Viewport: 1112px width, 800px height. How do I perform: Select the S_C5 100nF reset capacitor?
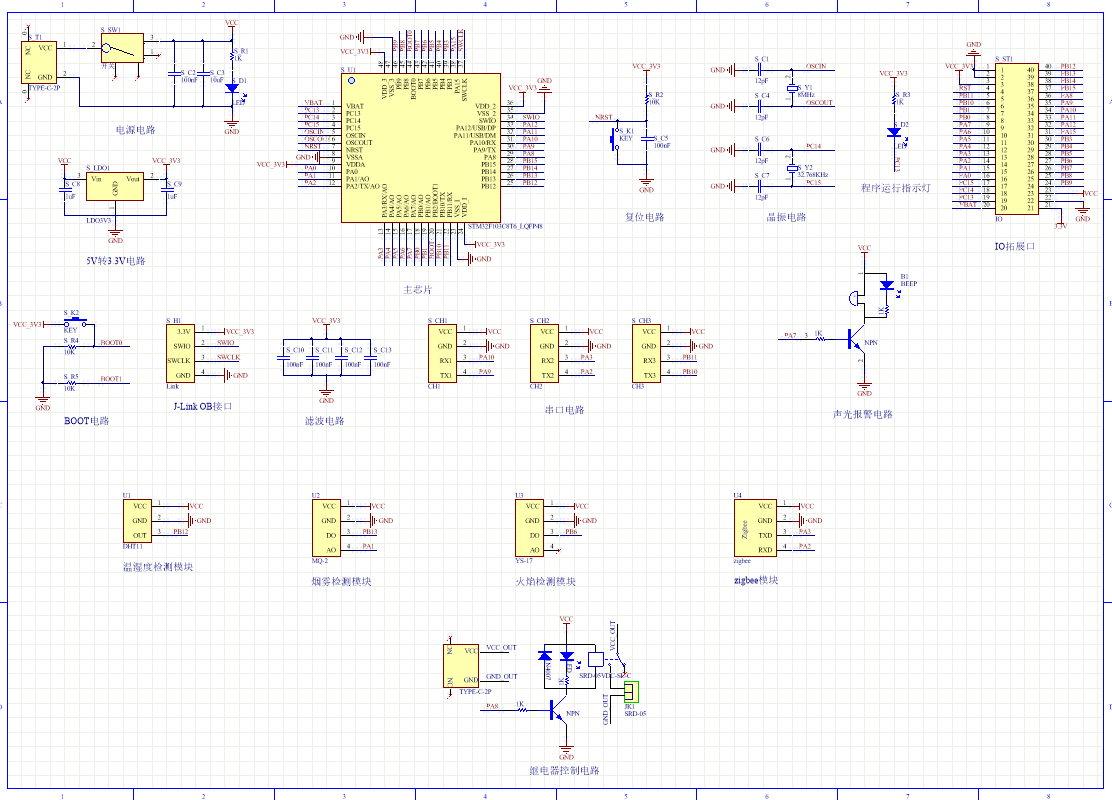[x=646, y=139]
